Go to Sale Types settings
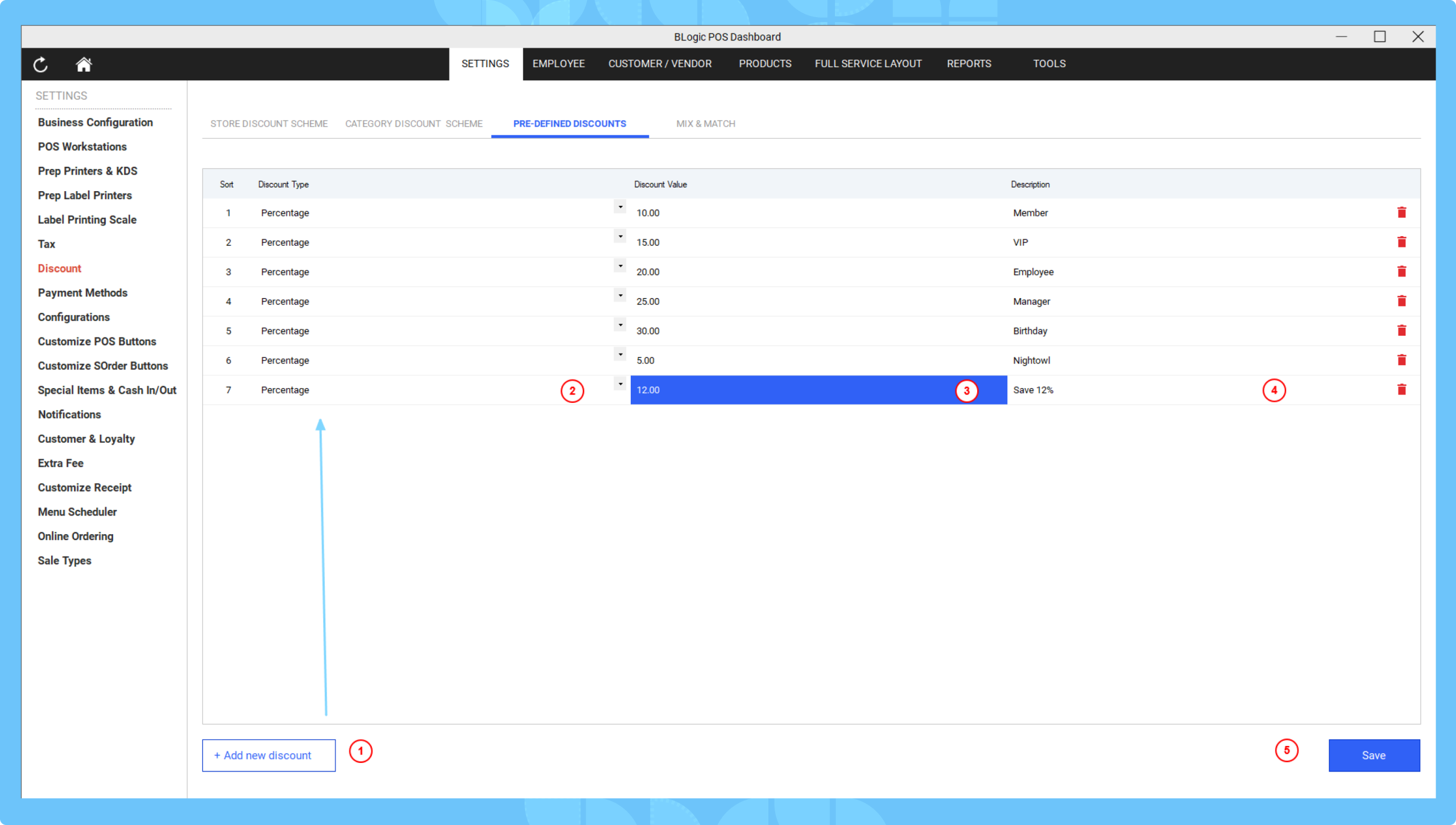Image resolution: width=1456 pixels, height=825 pixels. coord(64,561)
